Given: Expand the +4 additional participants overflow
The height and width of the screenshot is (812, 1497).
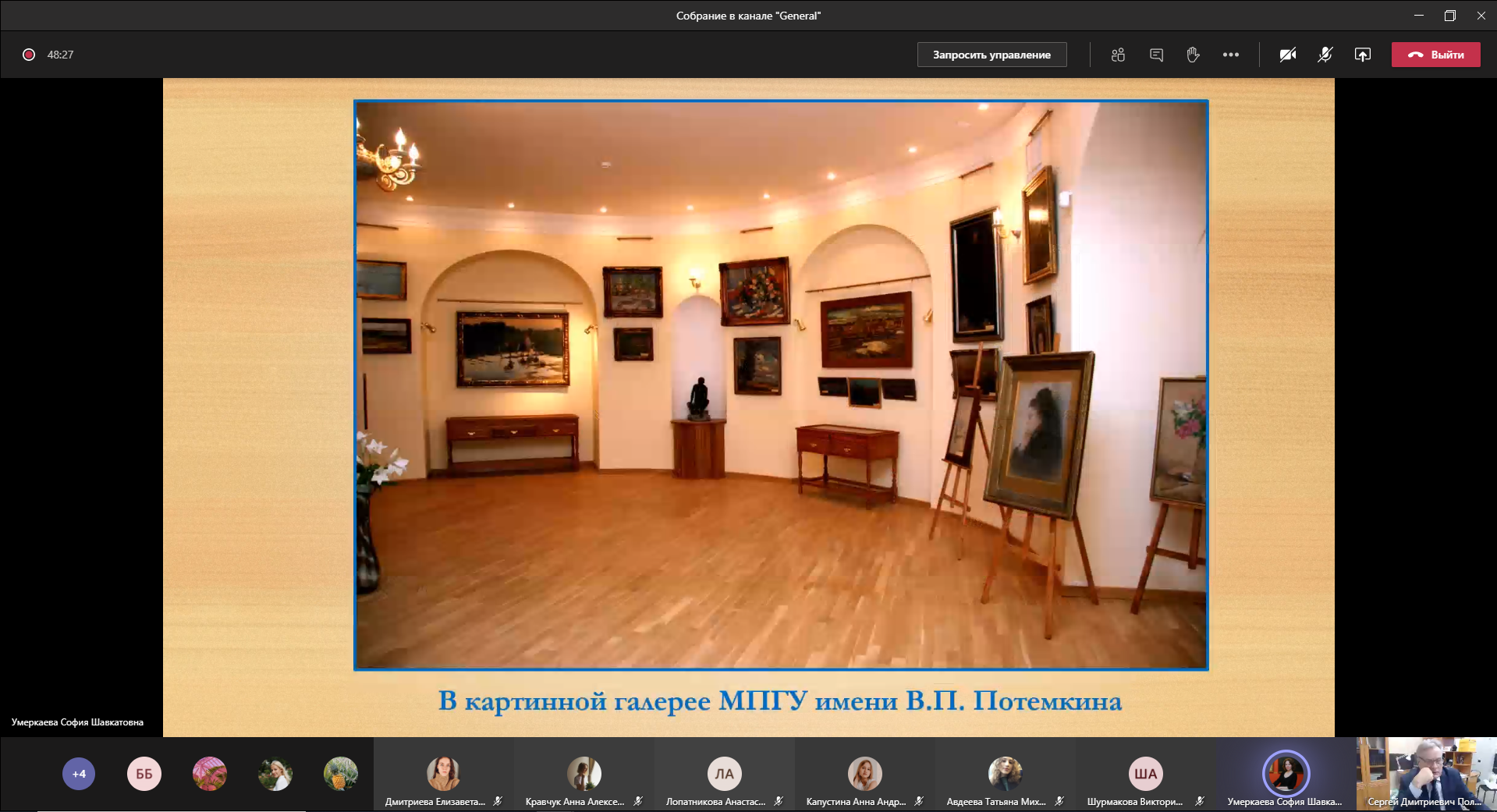Looking at the screenshot, I should click(79, 774).
